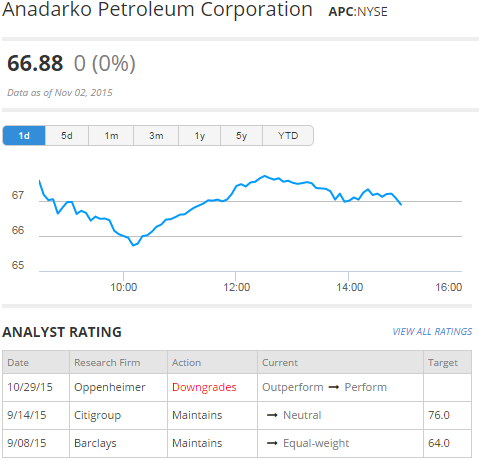Click the 67 price axis label
The width and height of the screenshot is (479, 464).
click(x=18, y=195)
